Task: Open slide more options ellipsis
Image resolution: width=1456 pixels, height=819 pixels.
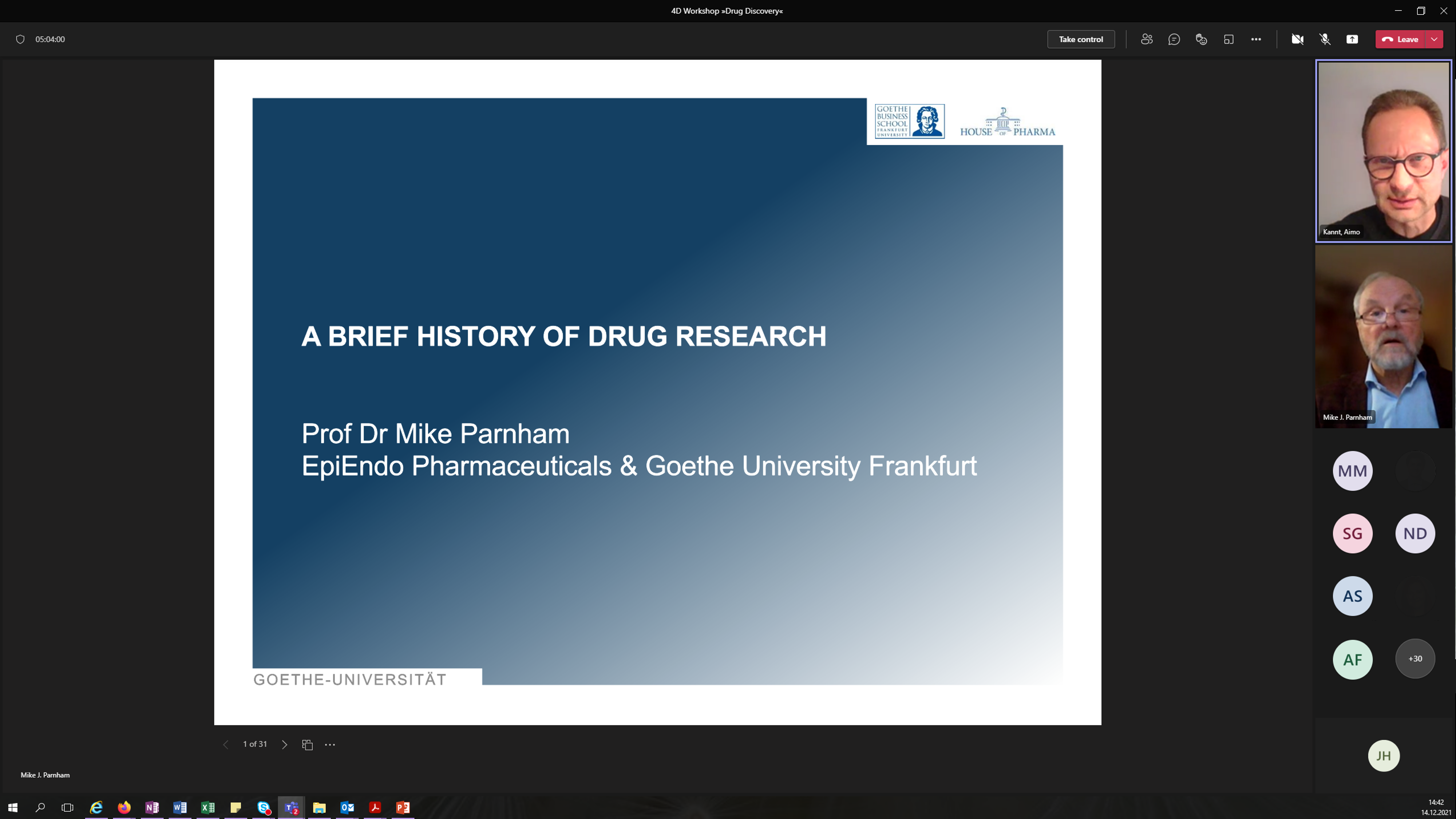Action: 330,744
